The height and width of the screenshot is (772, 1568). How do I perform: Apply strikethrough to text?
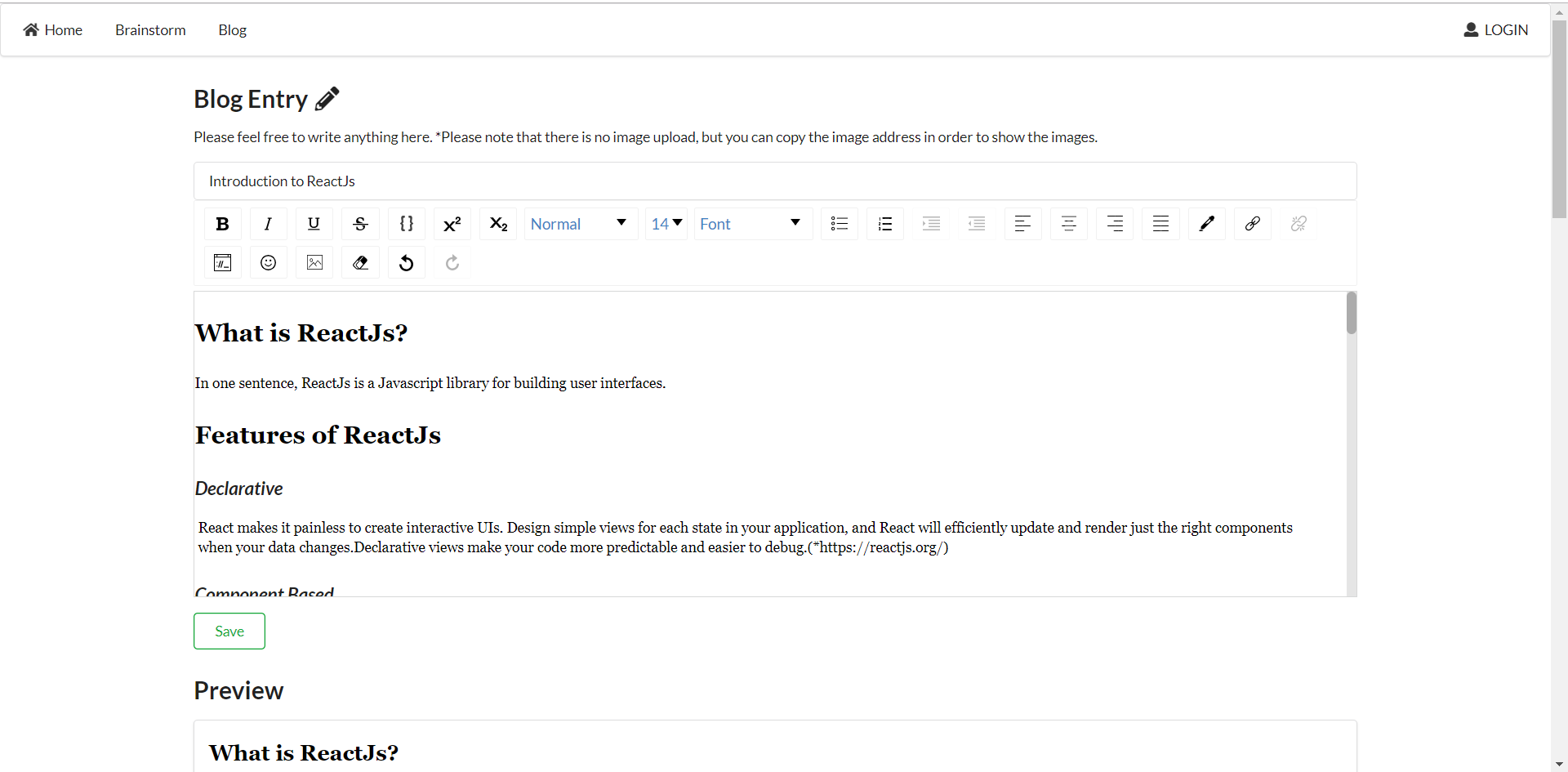pyautogui.click(x=360, y=224)
